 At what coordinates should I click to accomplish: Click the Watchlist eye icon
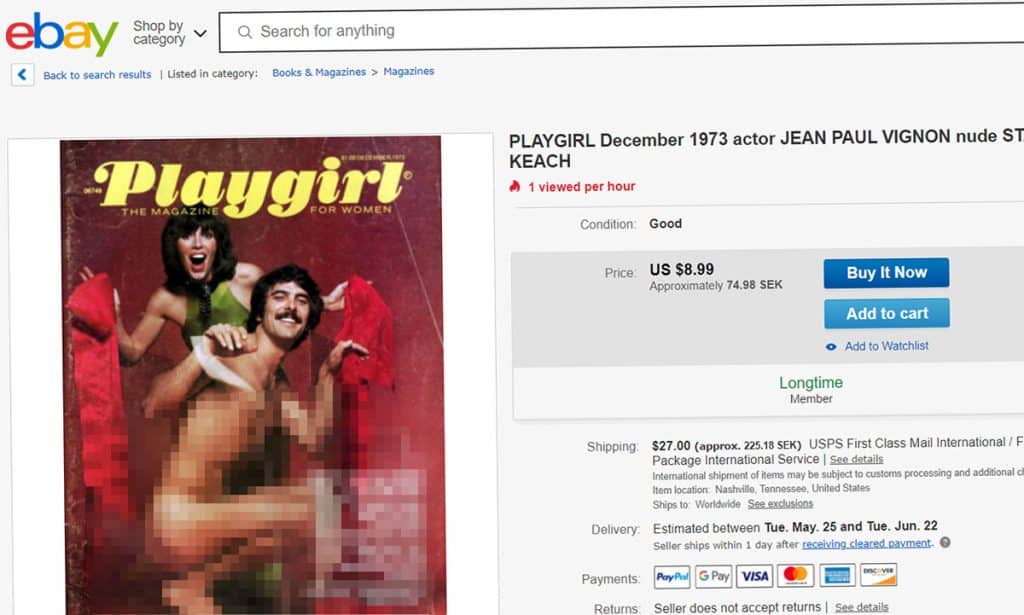coord(831,347)
